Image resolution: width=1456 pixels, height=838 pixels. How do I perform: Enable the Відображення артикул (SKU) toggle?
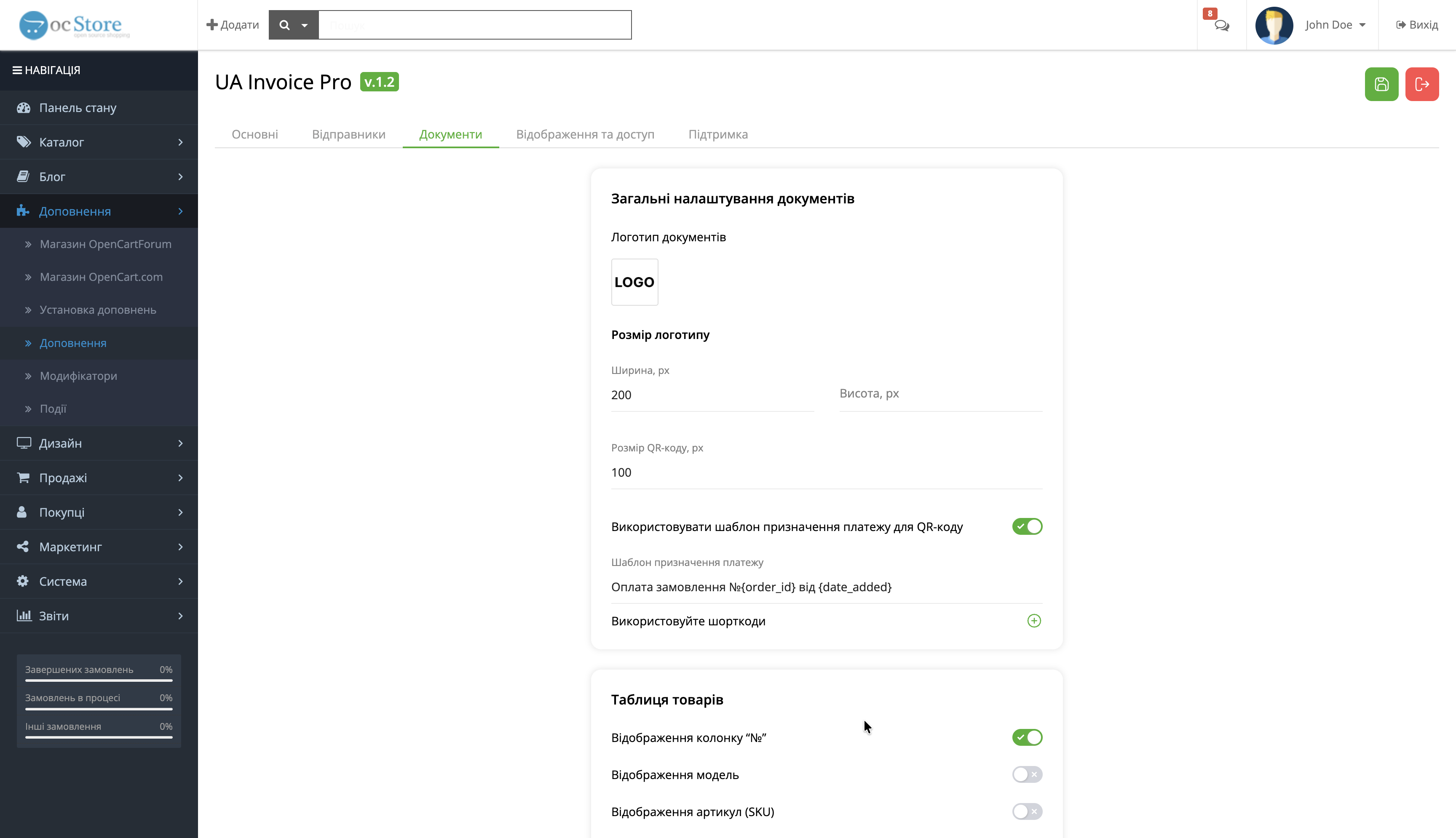pos(1027,812)
